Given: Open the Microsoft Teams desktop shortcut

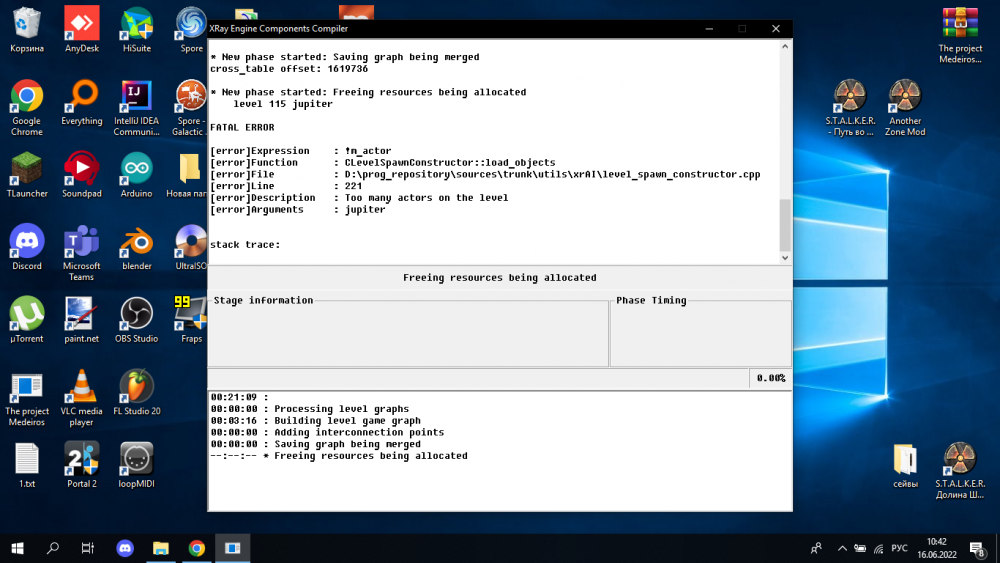Looking at the screenshot, I should [x=82, y=252].
